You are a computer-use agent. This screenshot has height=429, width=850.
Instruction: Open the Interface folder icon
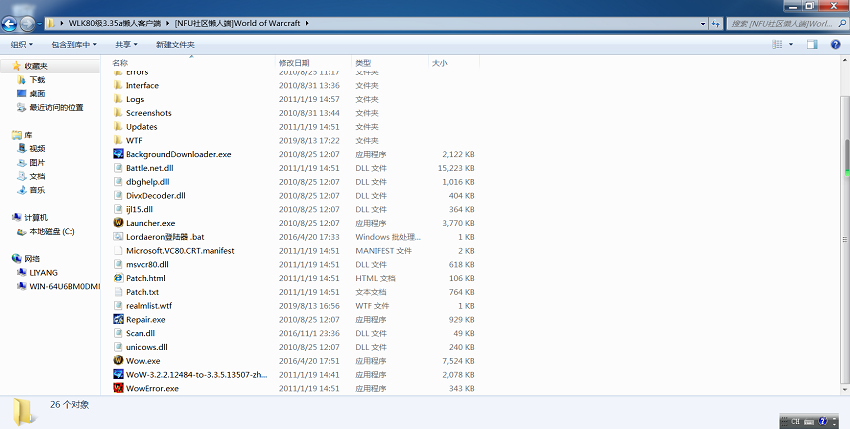(118, 85)
